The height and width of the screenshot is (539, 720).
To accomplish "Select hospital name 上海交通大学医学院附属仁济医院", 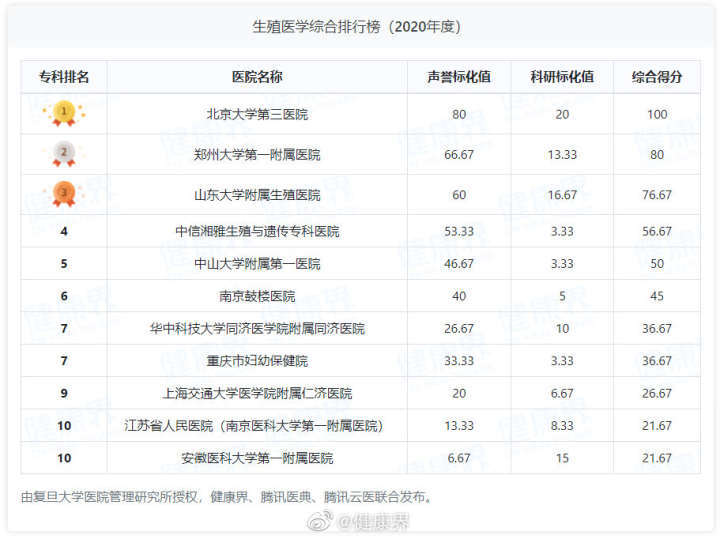I will pyautogui.click(x=257, y=393).
